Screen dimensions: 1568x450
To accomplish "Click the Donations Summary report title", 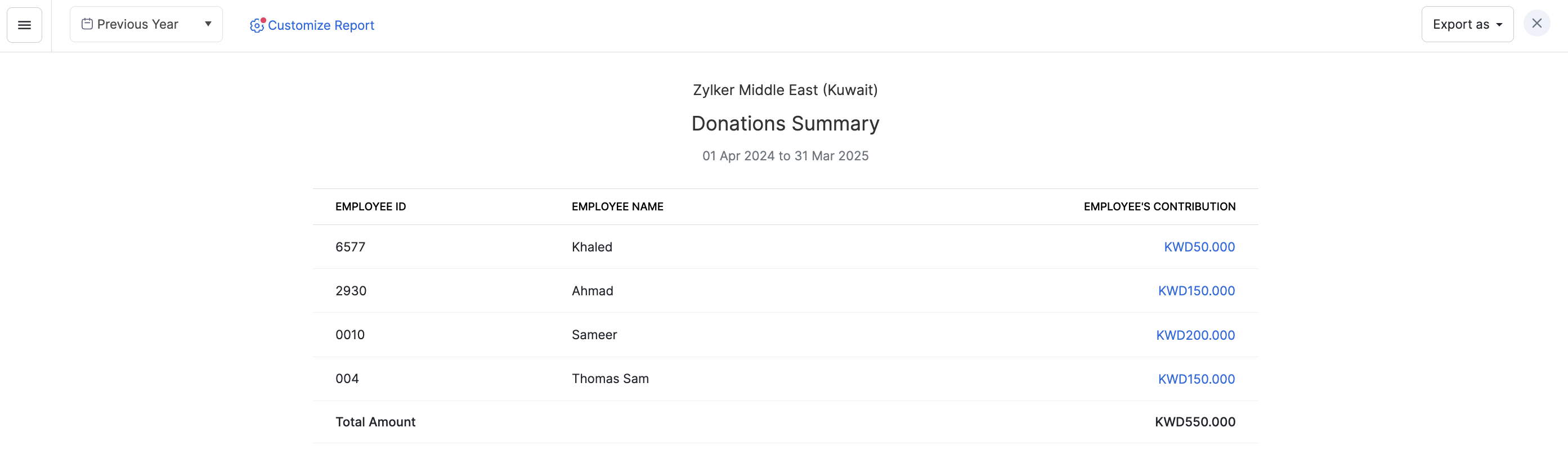I will pos(785,123).
